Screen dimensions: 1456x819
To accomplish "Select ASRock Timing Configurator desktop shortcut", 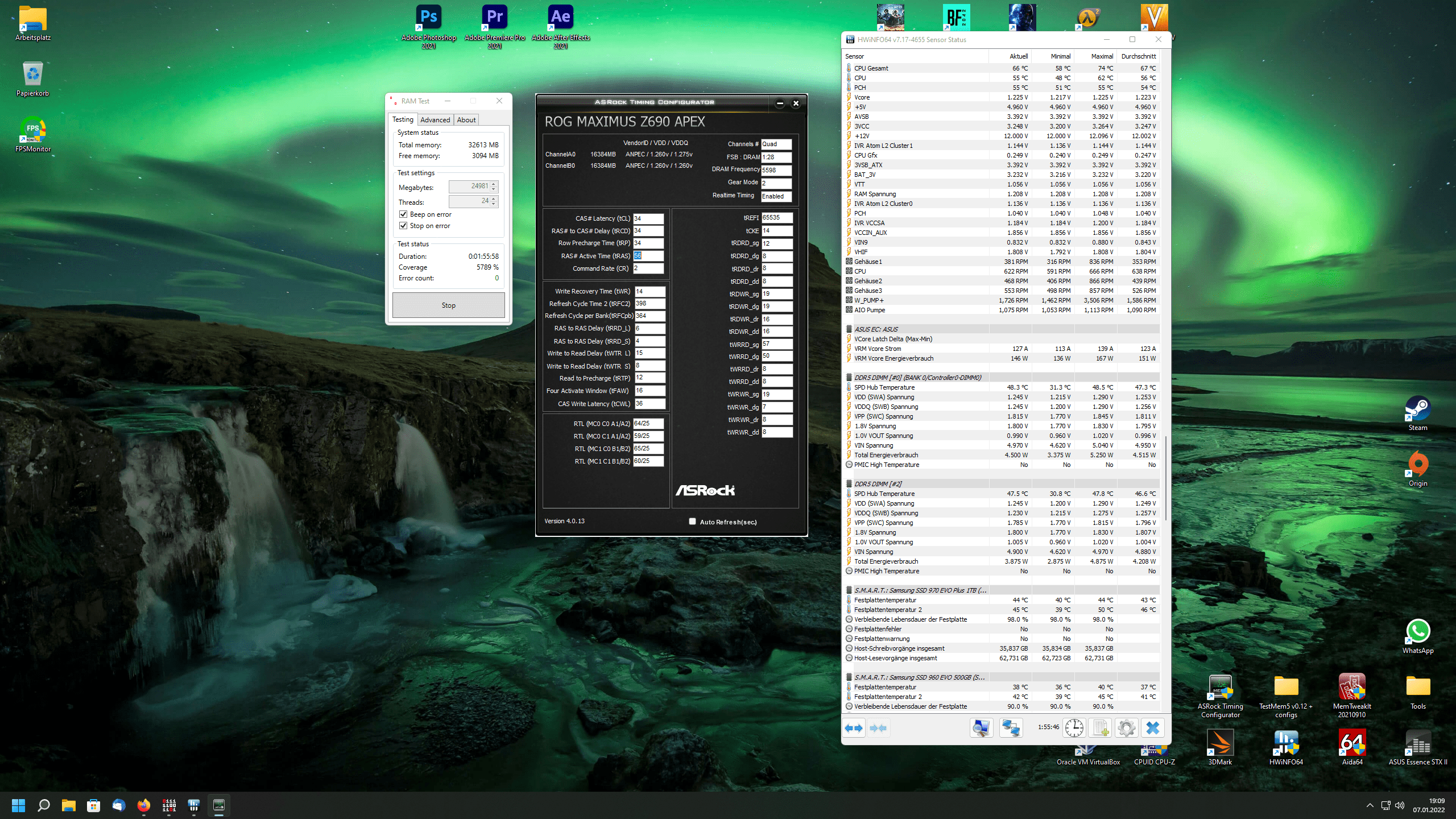I will 1220,696.
